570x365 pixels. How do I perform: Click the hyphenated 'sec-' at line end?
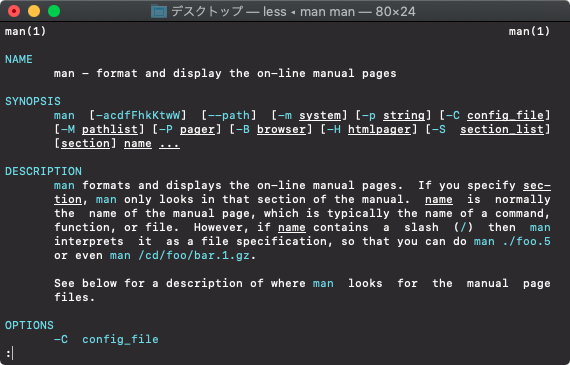click(x=537, y=185)
